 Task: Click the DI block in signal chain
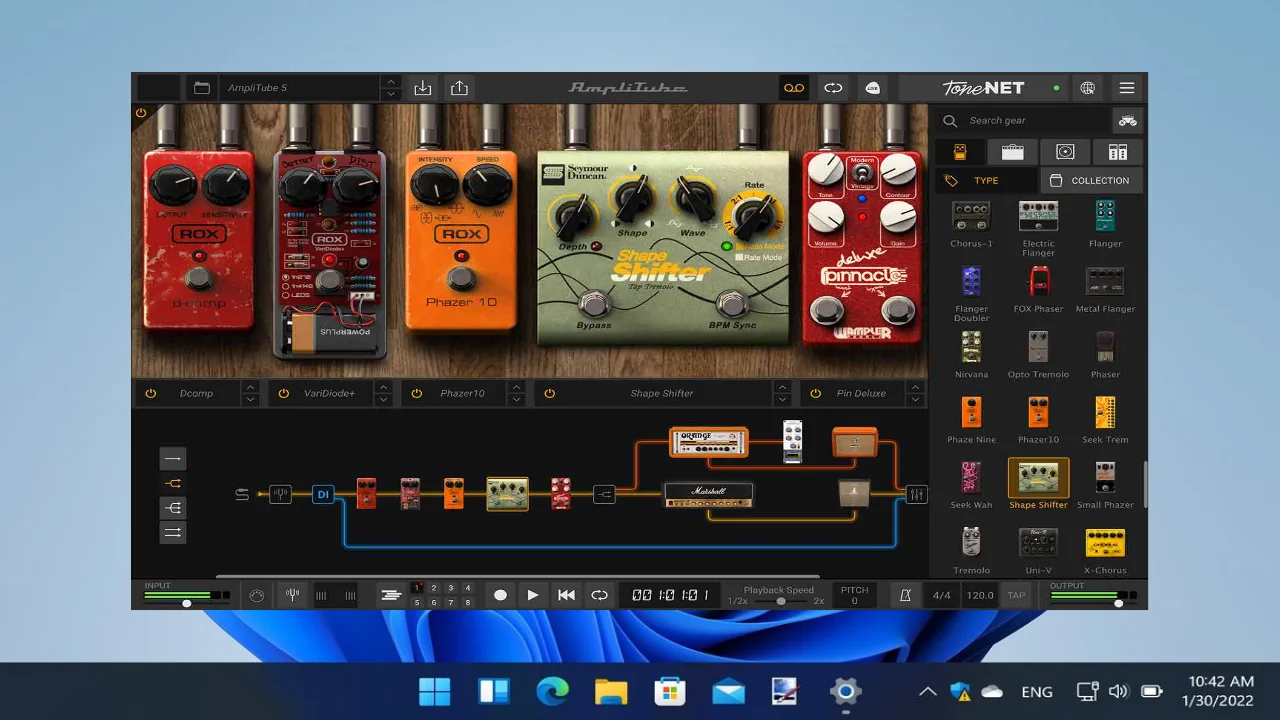coord(322,494)
